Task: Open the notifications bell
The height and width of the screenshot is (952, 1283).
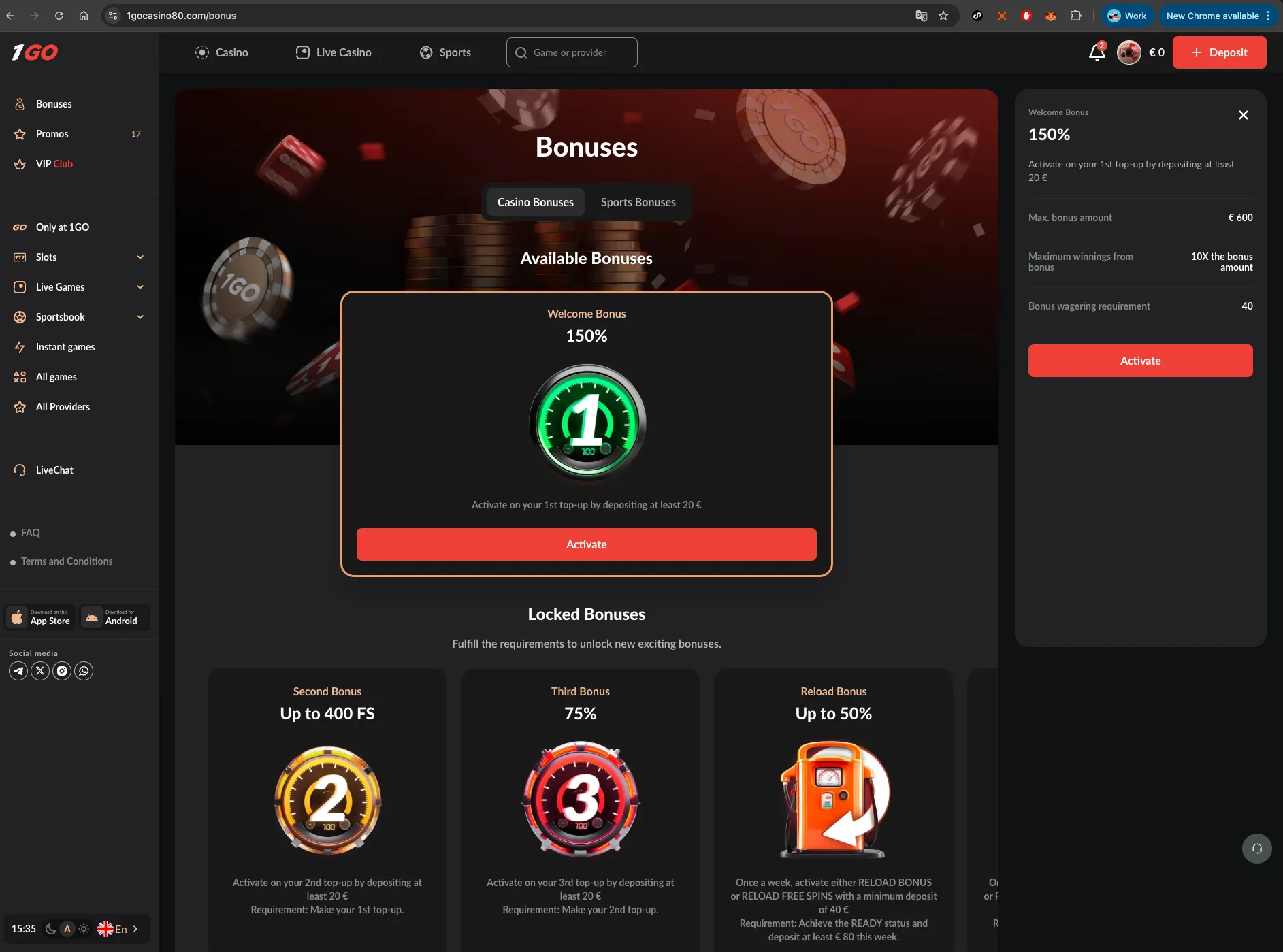Action: [1097, 52]
